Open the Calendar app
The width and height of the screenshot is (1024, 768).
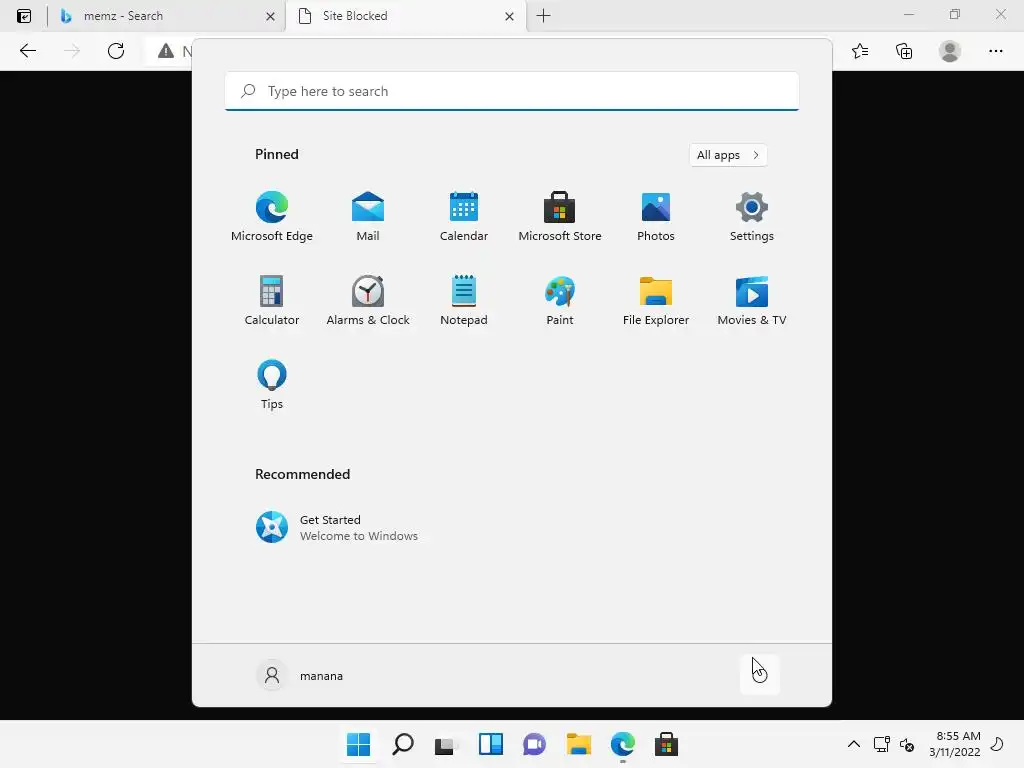pyautogui.click(x=464, y=216)
